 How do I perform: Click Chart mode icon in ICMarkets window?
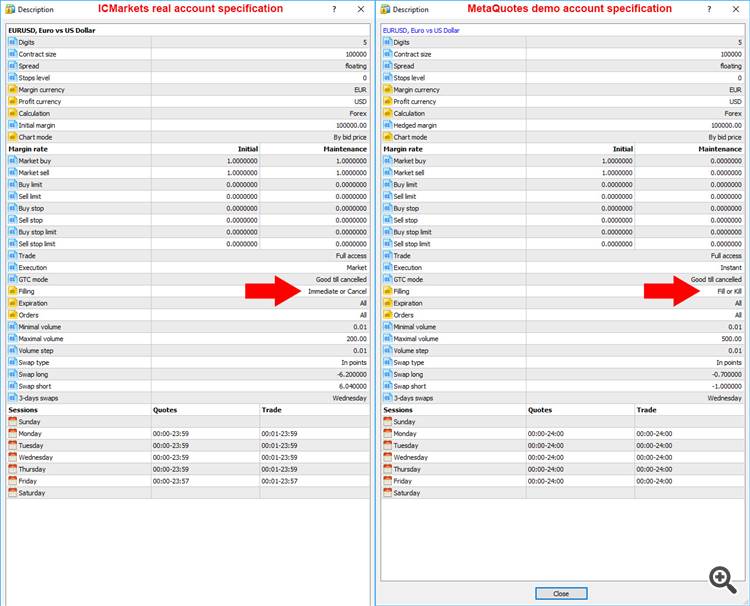coord(12,137)
